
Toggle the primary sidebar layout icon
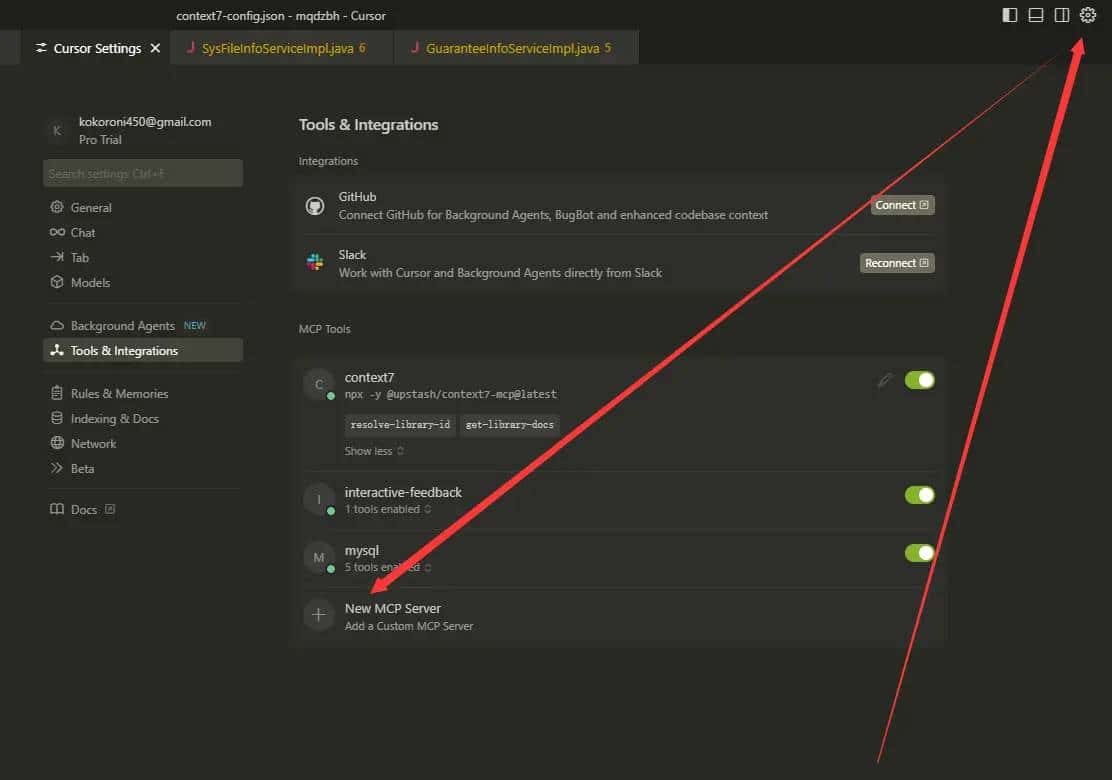click(x=1010, y=15)
